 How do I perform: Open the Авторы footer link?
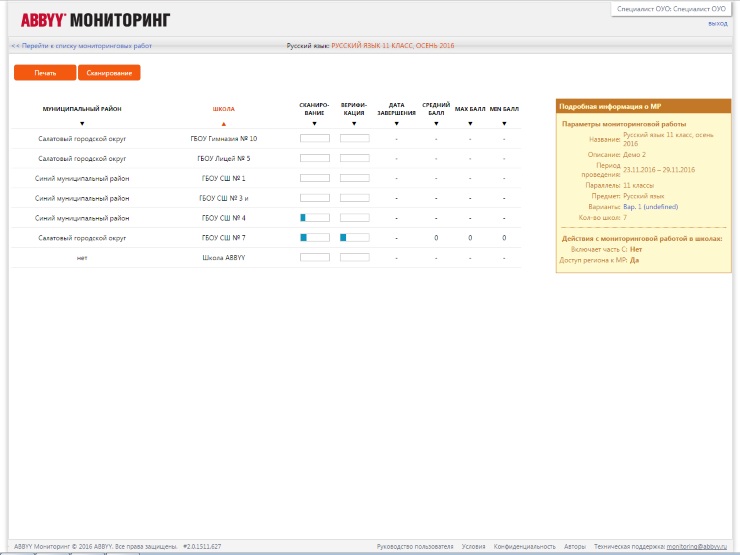[x=575, y=547]
